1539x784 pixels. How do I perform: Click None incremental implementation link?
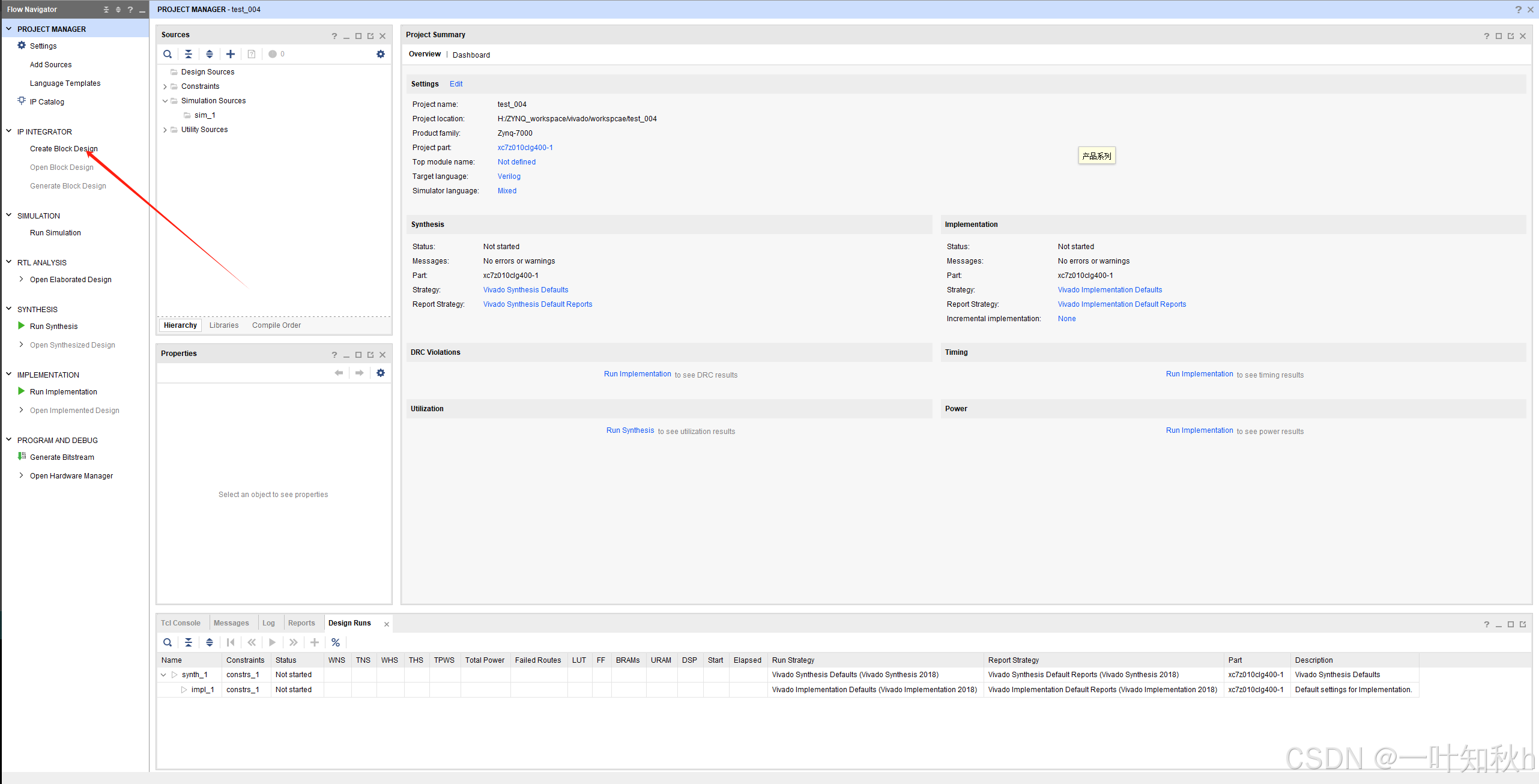[x=1066, y=319]
